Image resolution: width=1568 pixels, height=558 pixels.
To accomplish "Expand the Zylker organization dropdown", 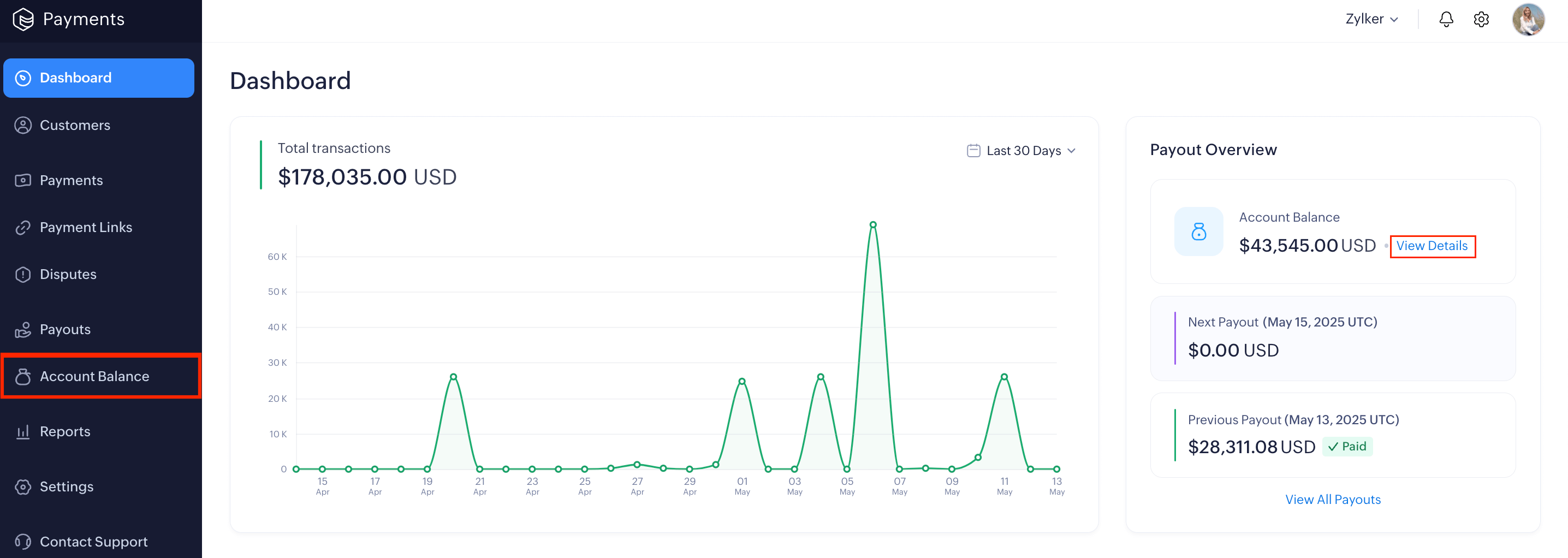I will tap(1371, 20).
